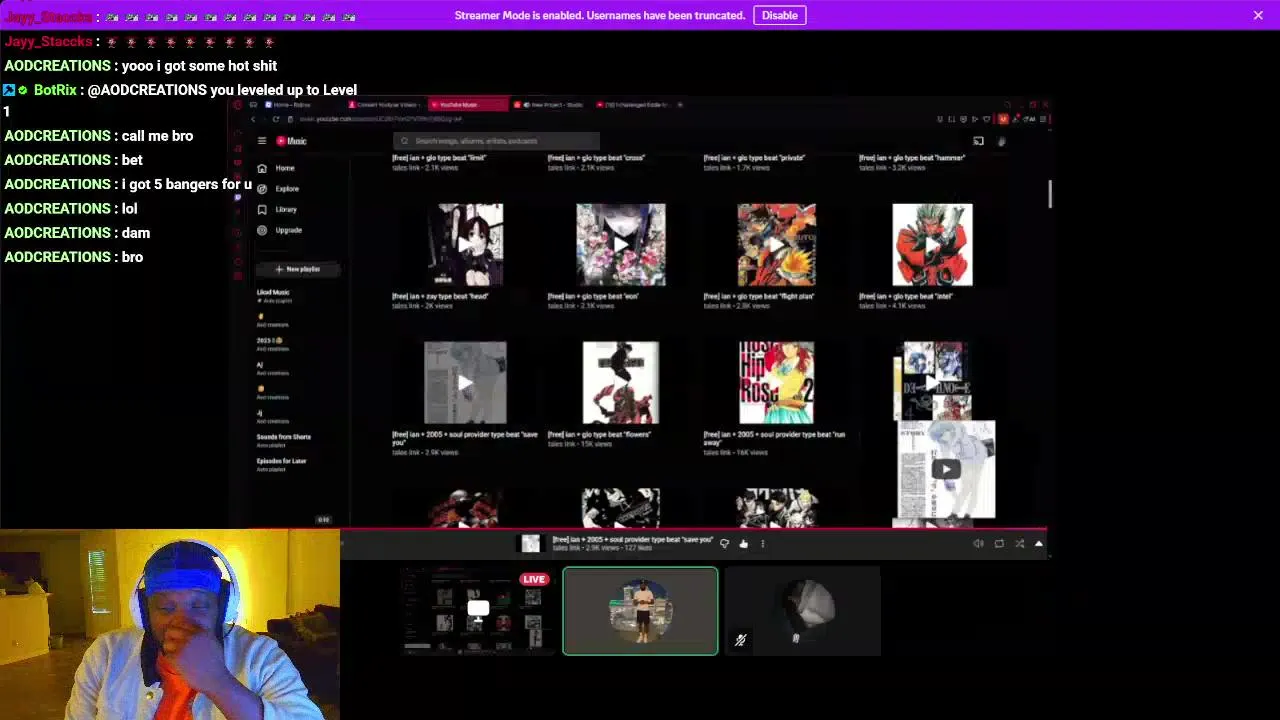Create a New playlist
This screenshot has width=1280, height=720.
click(298, 269)
